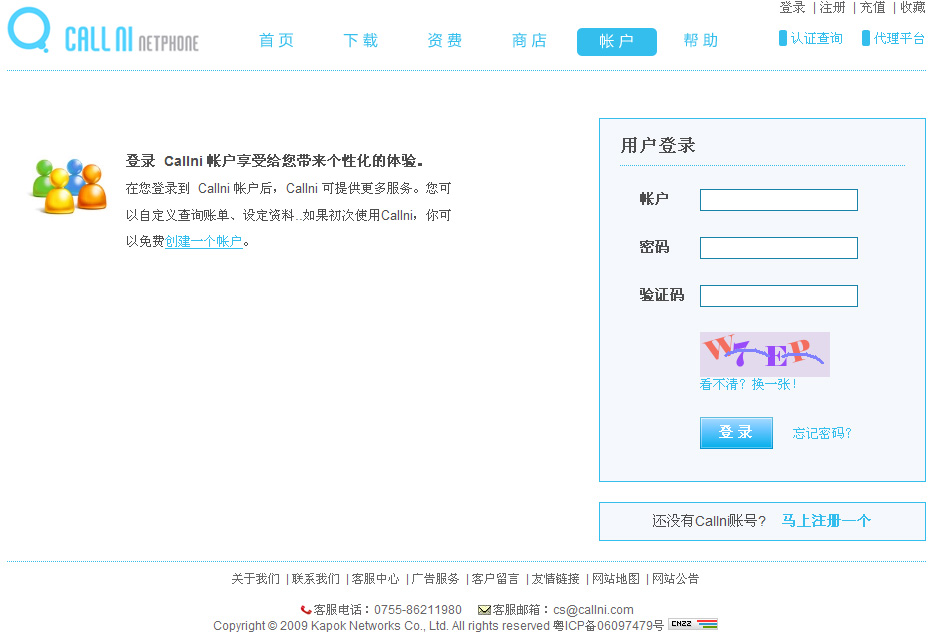Click 马上注册一个 register now link
Viewport: 938px width, 639px height.
click(826, 521)
